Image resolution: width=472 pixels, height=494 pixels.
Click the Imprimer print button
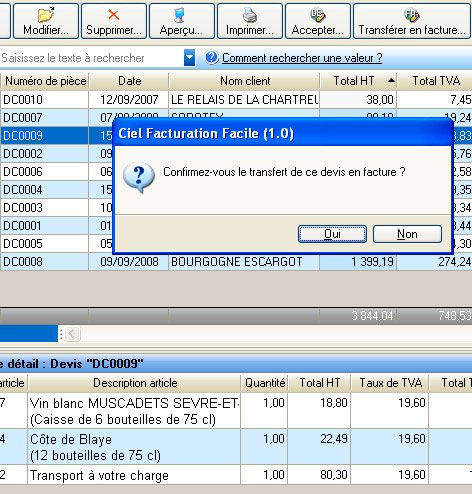point(250,21)
